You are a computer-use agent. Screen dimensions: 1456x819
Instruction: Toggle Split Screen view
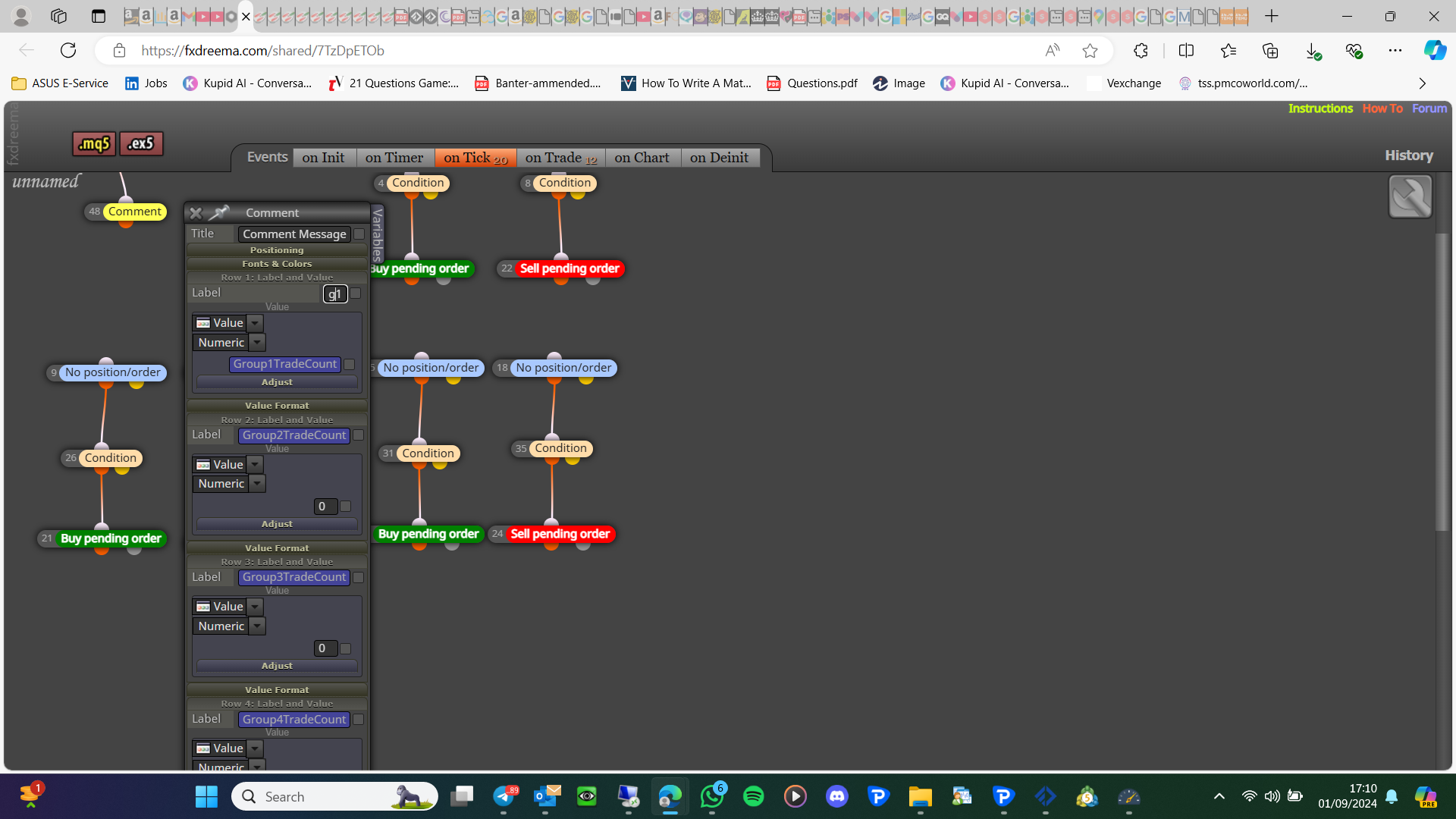pos(1186,51)
